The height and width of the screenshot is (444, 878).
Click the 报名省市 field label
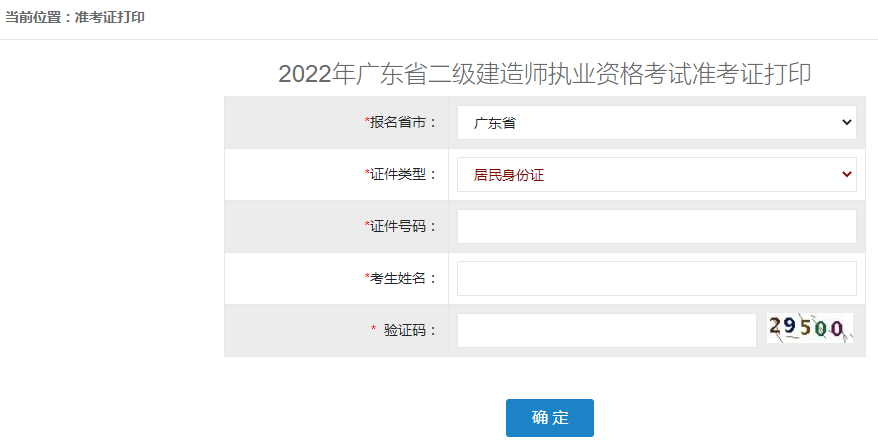pyautogui.click(x=404, y=122)
